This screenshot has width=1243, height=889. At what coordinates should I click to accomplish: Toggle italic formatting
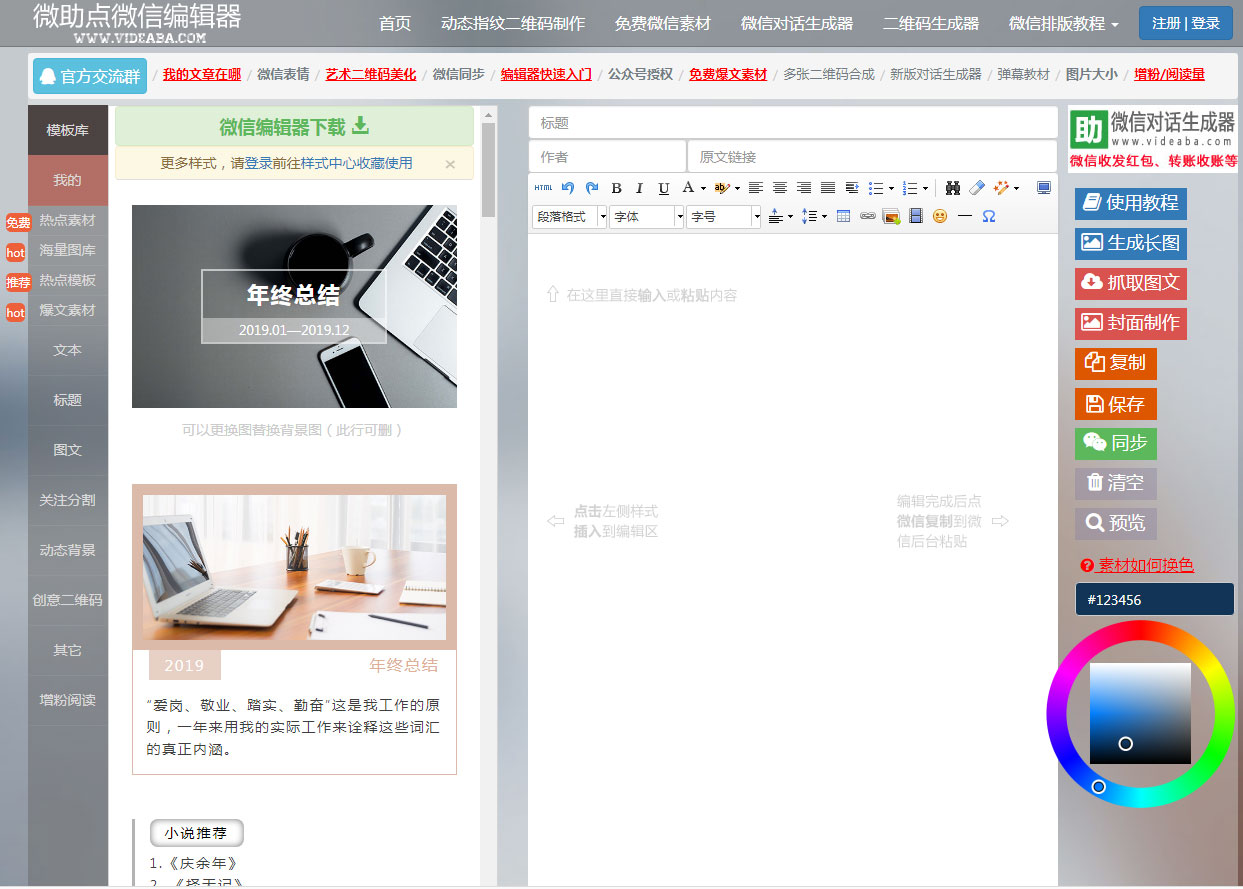click(x=640, y=188)
